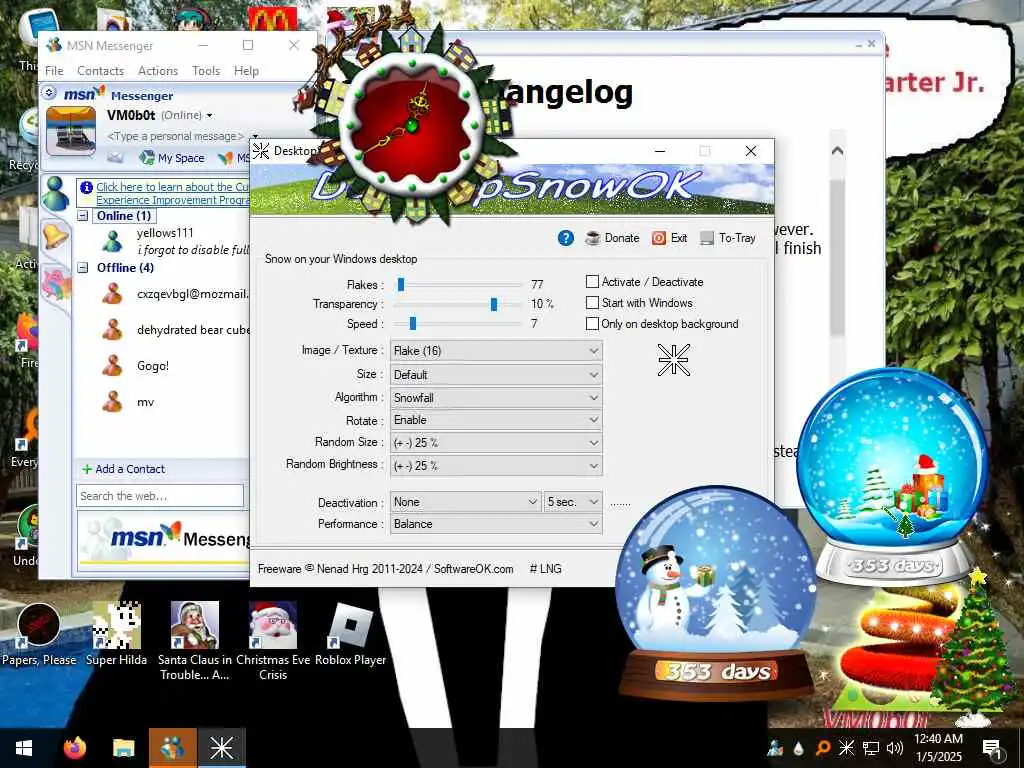Screen dimensions: 1024x768
Task: Open the MSN Messenger File menu
Action: pyautogui.click(x=54, y=71)
